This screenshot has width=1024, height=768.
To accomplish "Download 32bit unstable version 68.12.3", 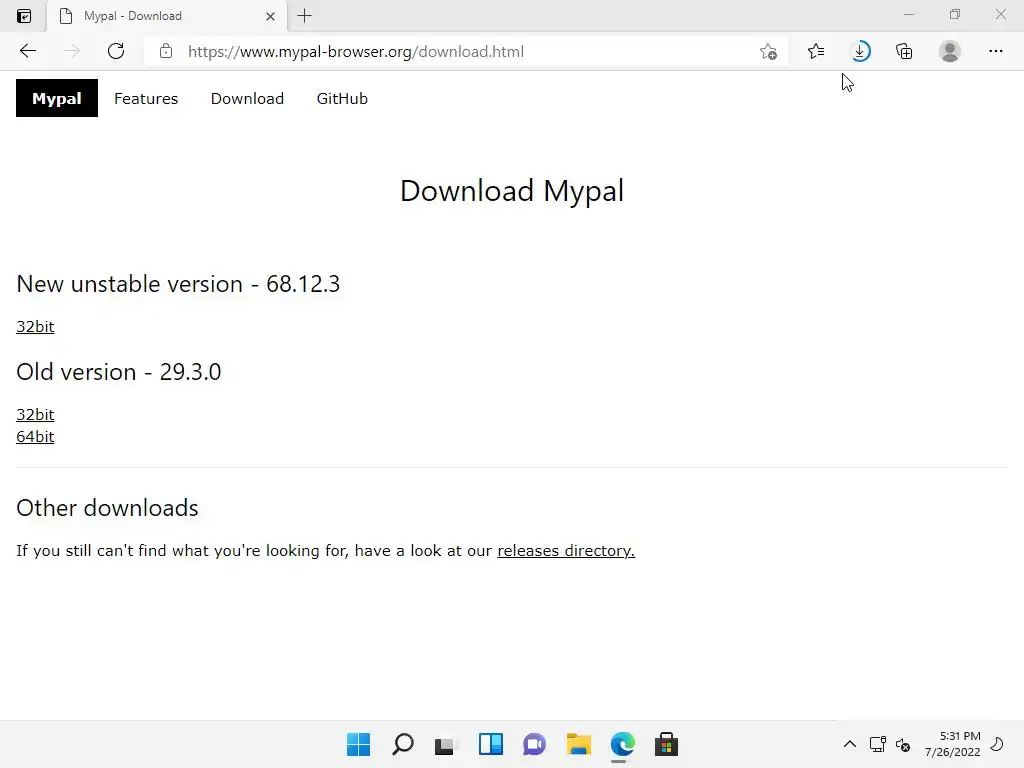I will (35, 327).
